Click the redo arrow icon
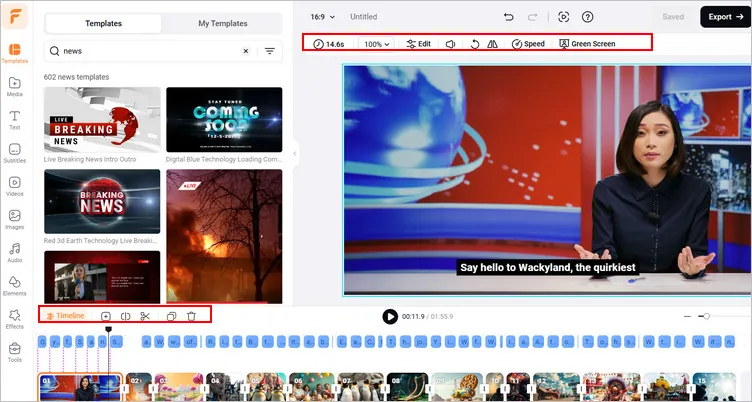This screenshot has height=402, width=752. pyautogui.click(x=533, y=17)
